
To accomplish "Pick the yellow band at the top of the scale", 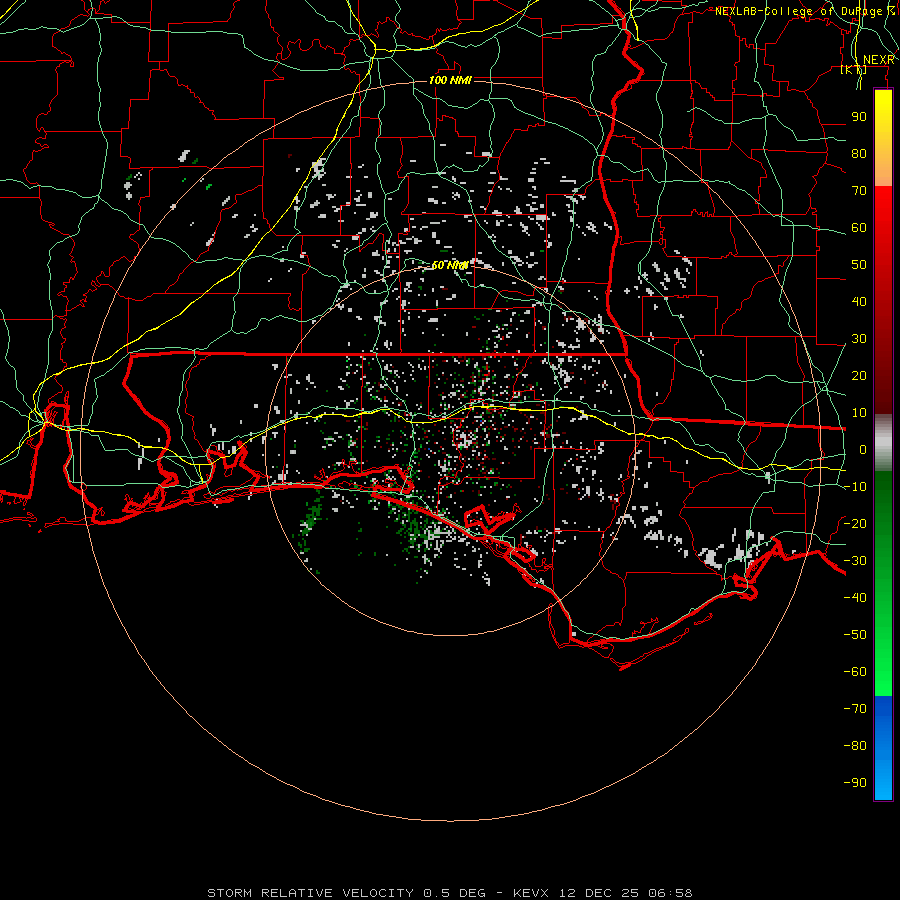I will [883, 109].
